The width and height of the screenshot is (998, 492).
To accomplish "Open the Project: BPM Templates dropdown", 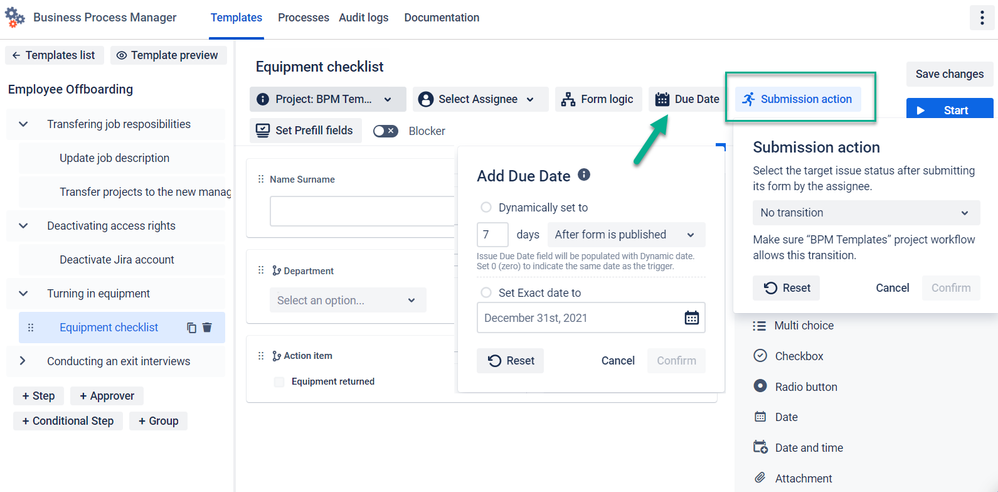I will pos(328,99).
